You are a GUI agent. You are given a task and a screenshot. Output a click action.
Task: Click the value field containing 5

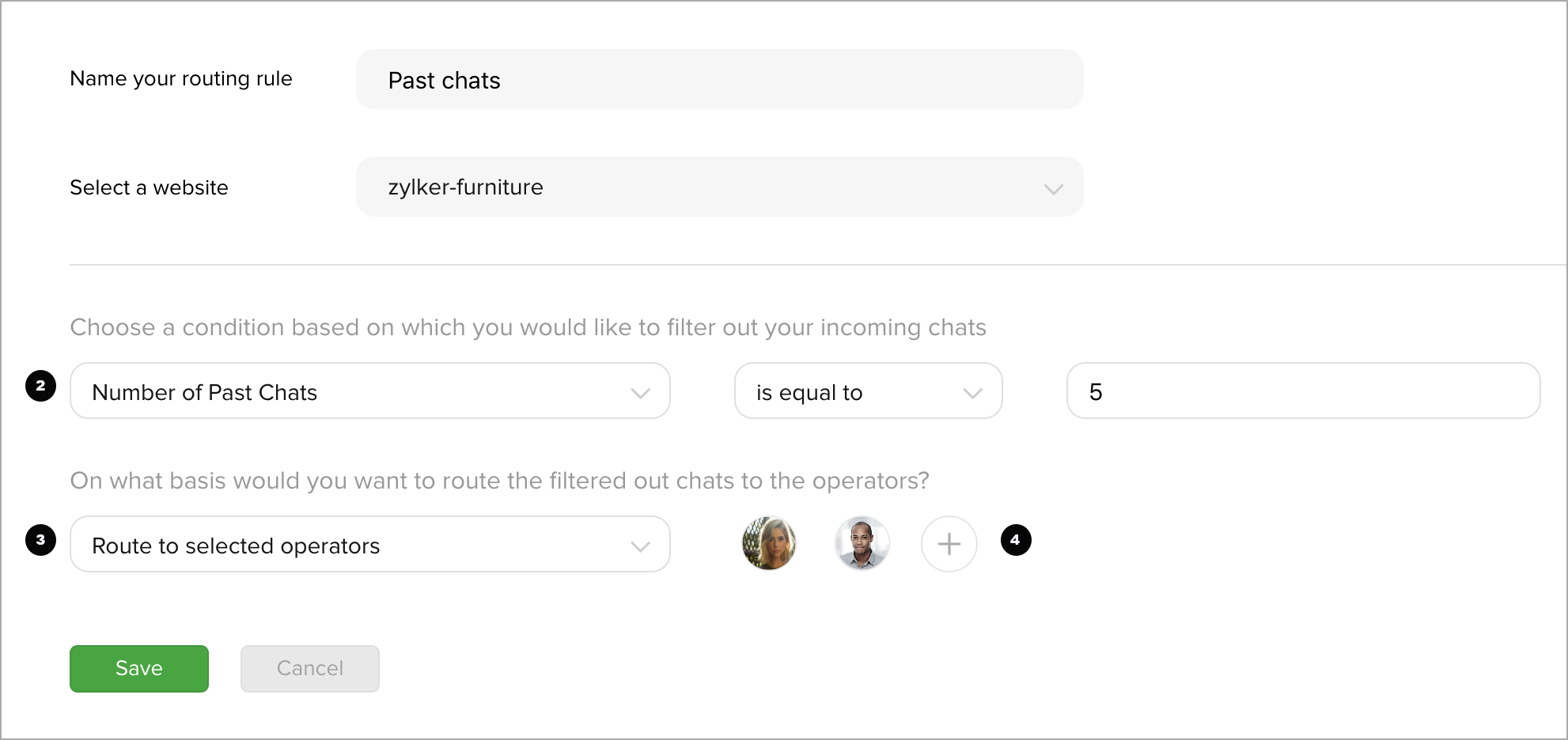1303,391
